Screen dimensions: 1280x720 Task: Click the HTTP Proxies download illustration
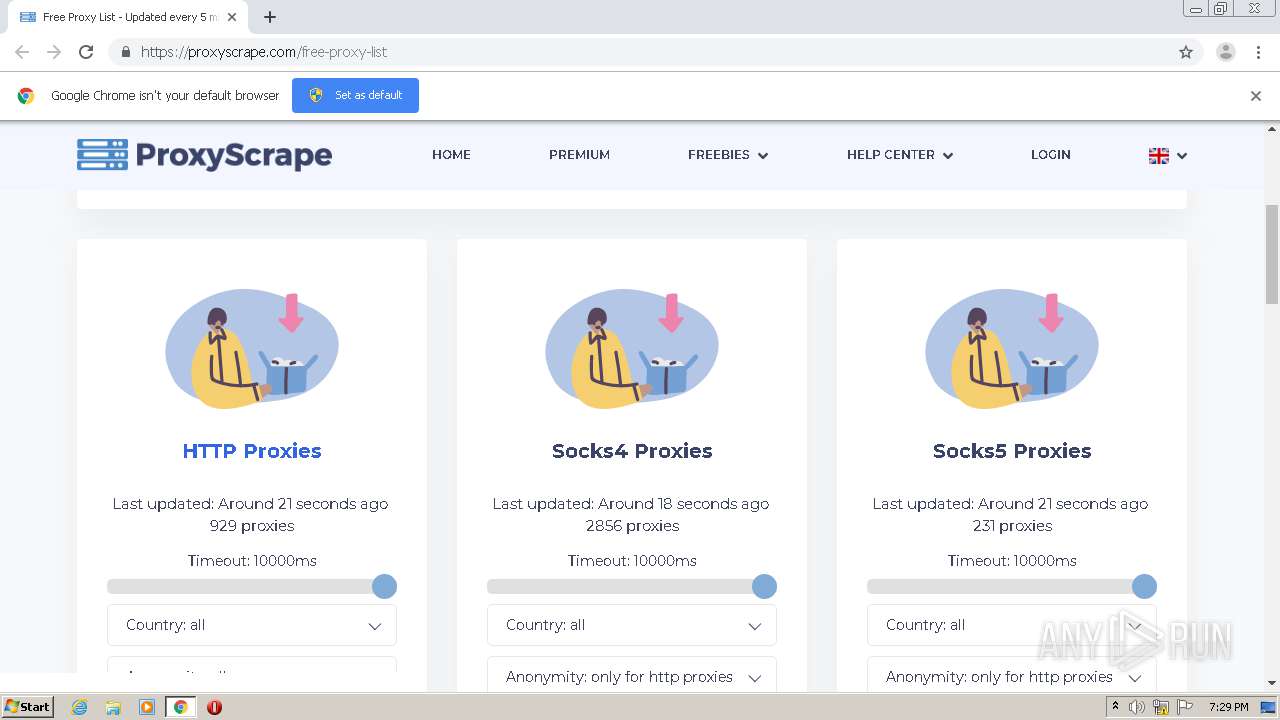pyautogui.click(x=252, y=349)
